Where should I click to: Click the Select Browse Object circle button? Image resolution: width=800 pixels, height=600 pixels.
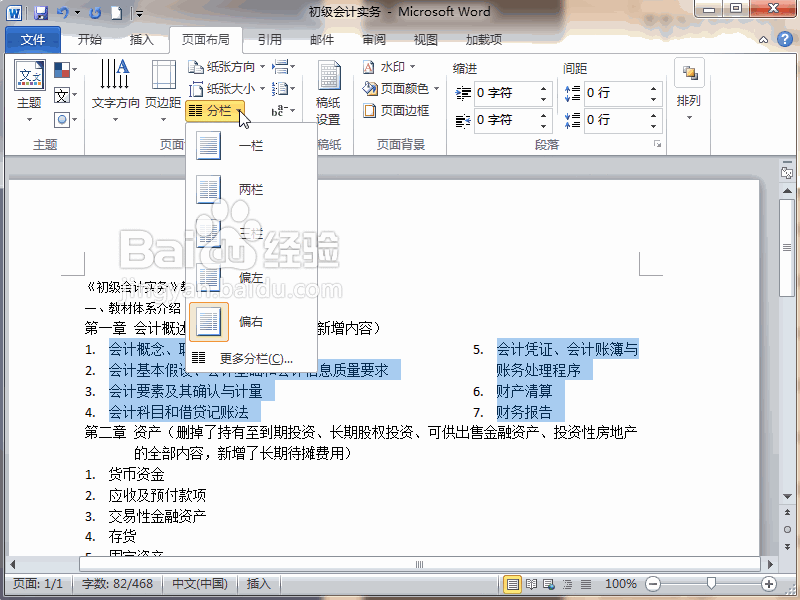click(x=787, y=529)
